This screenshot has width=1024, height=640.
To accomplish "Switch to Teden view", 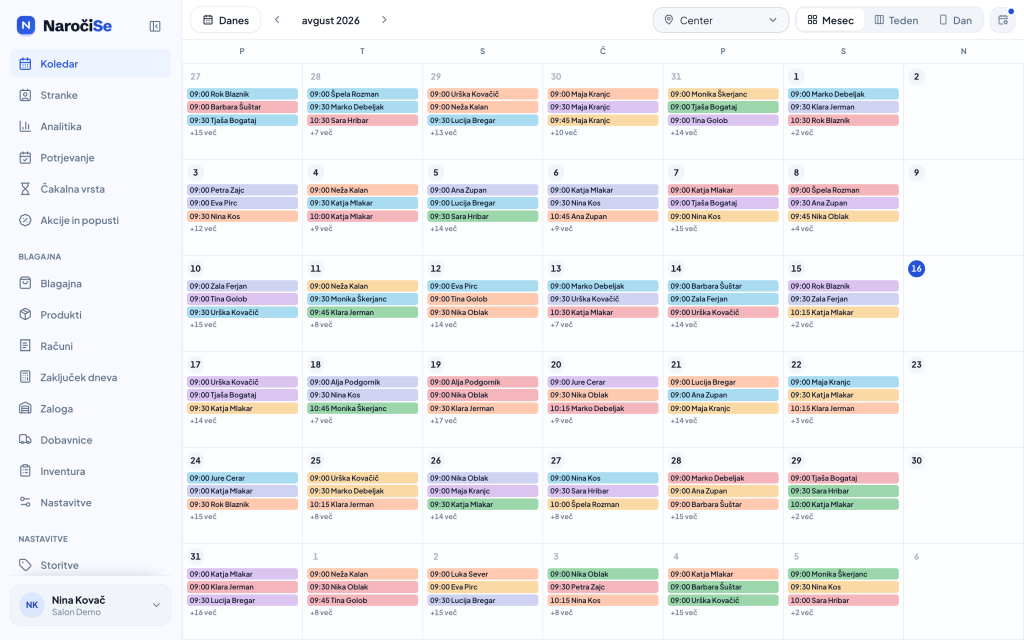I will pos(897,20).
